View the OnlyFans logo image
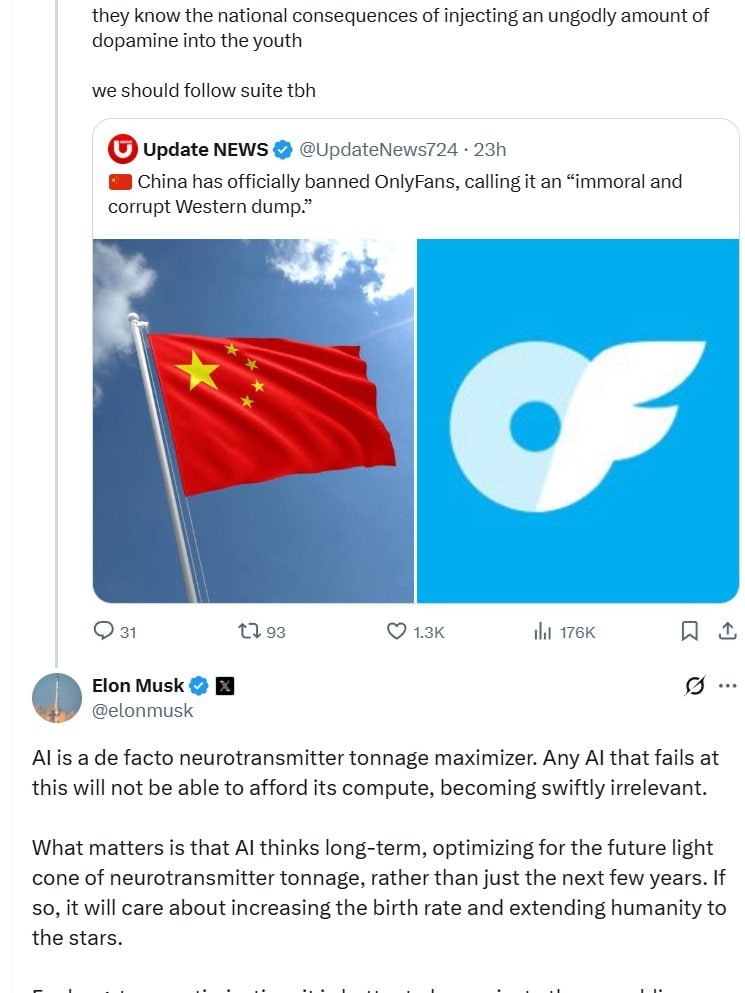The width and height of the screenshot is (745, 993). pyautogui.click(x=578, y=421)
